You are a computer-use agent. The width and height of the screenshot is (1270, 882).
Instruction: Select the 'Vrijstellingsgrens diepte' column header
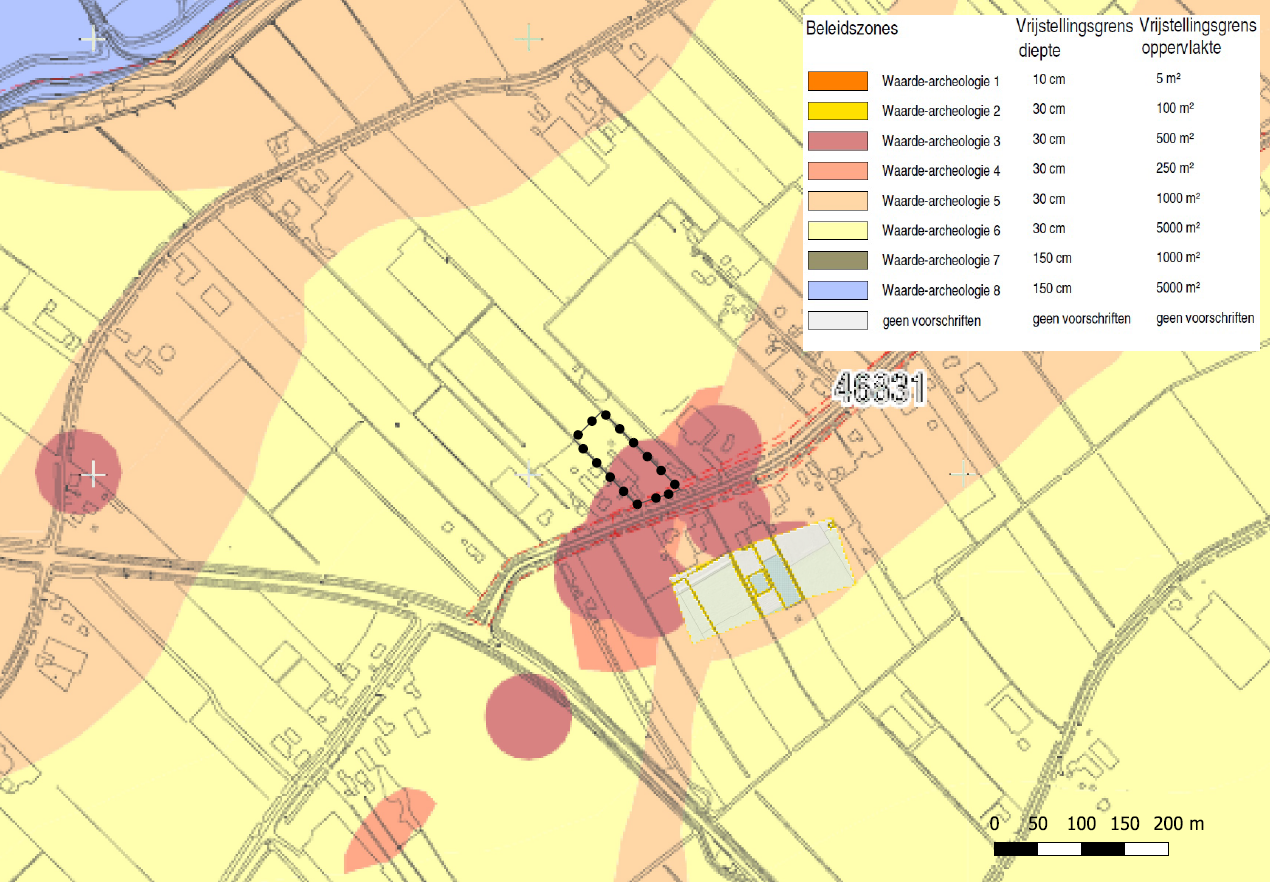point(1073,37)
